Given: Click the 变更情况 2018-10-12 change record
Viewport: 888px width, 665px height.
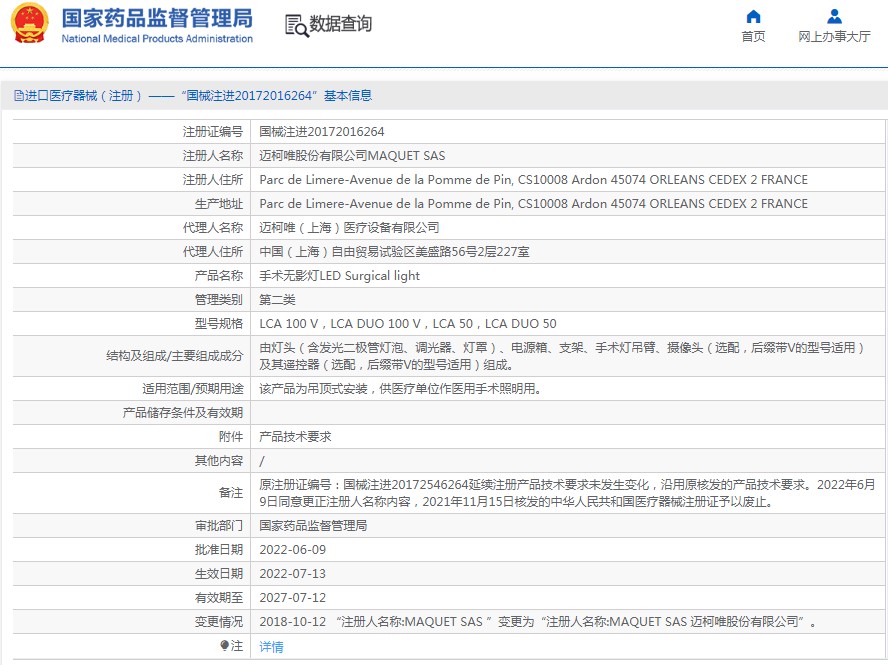Looking at the screenshot, I should [538, 621].
